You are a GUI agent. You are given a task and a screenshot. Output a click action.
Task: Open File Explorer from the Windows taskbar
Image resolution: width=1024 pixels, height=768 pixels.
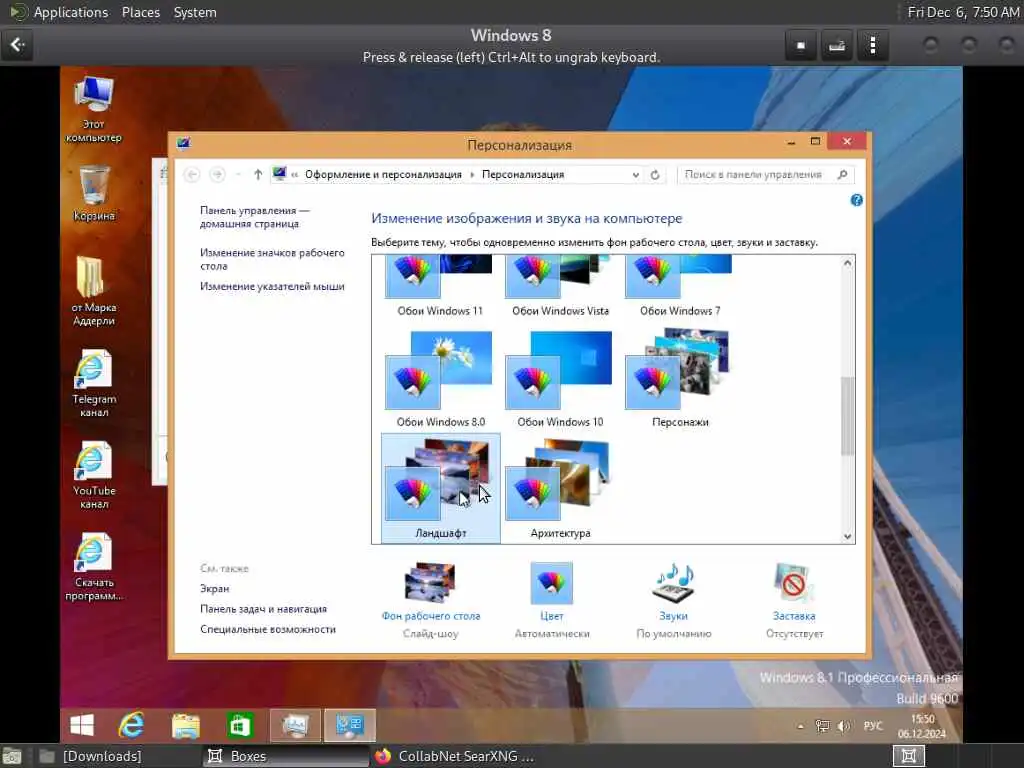185,725
